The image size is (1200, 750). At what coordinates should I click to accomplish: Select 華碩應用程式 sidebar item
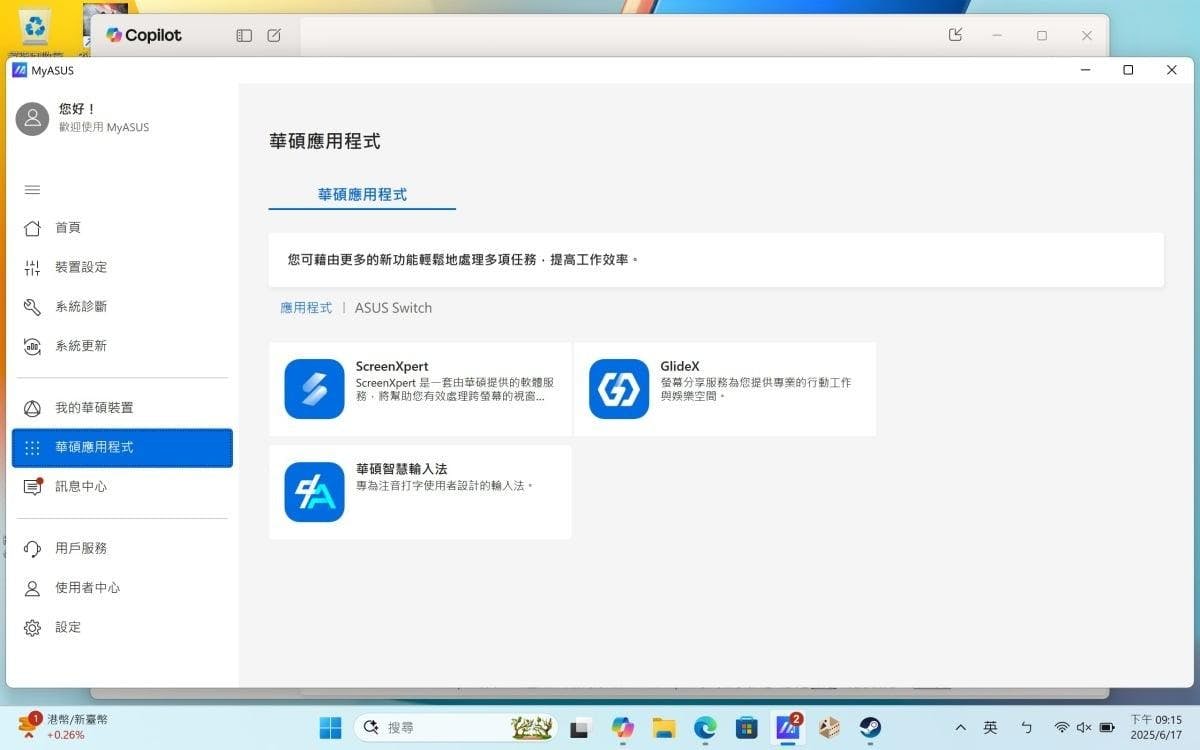[x=122, y=447]
